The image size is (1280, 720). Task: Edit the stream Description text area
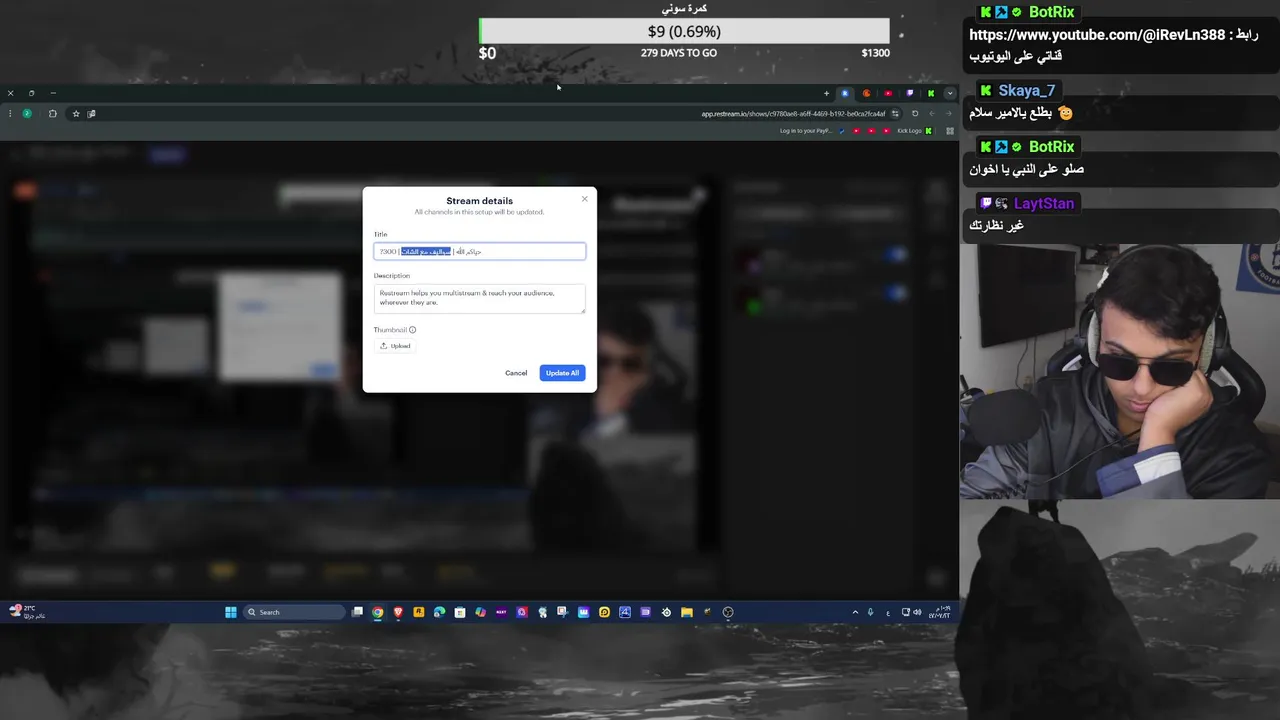(x=480, y=298)
